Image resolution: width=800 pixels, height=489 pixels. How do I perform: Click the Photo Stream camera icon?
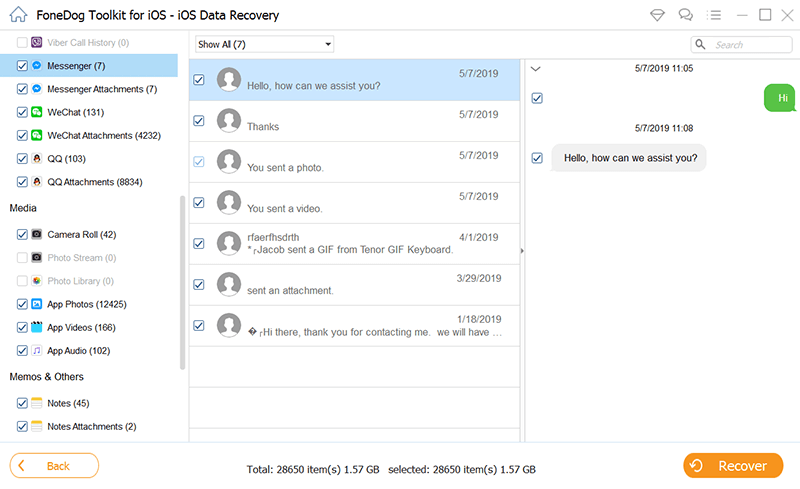[37, 257]
